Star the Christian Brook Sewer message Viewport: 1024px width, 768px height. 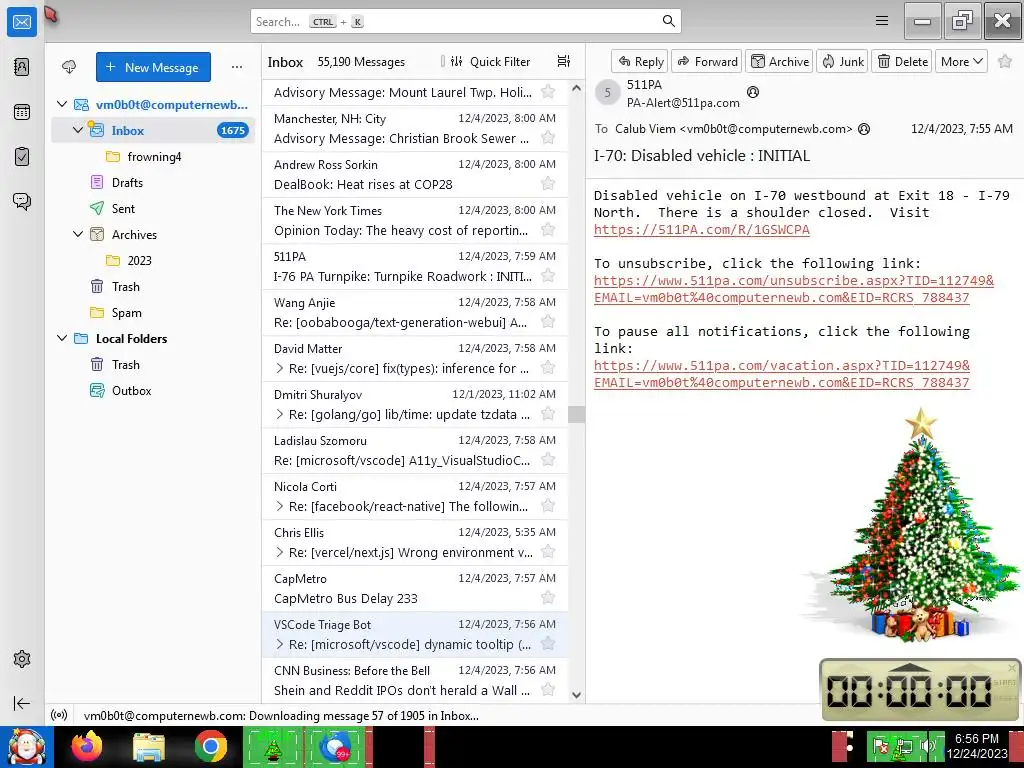point(548,138)
